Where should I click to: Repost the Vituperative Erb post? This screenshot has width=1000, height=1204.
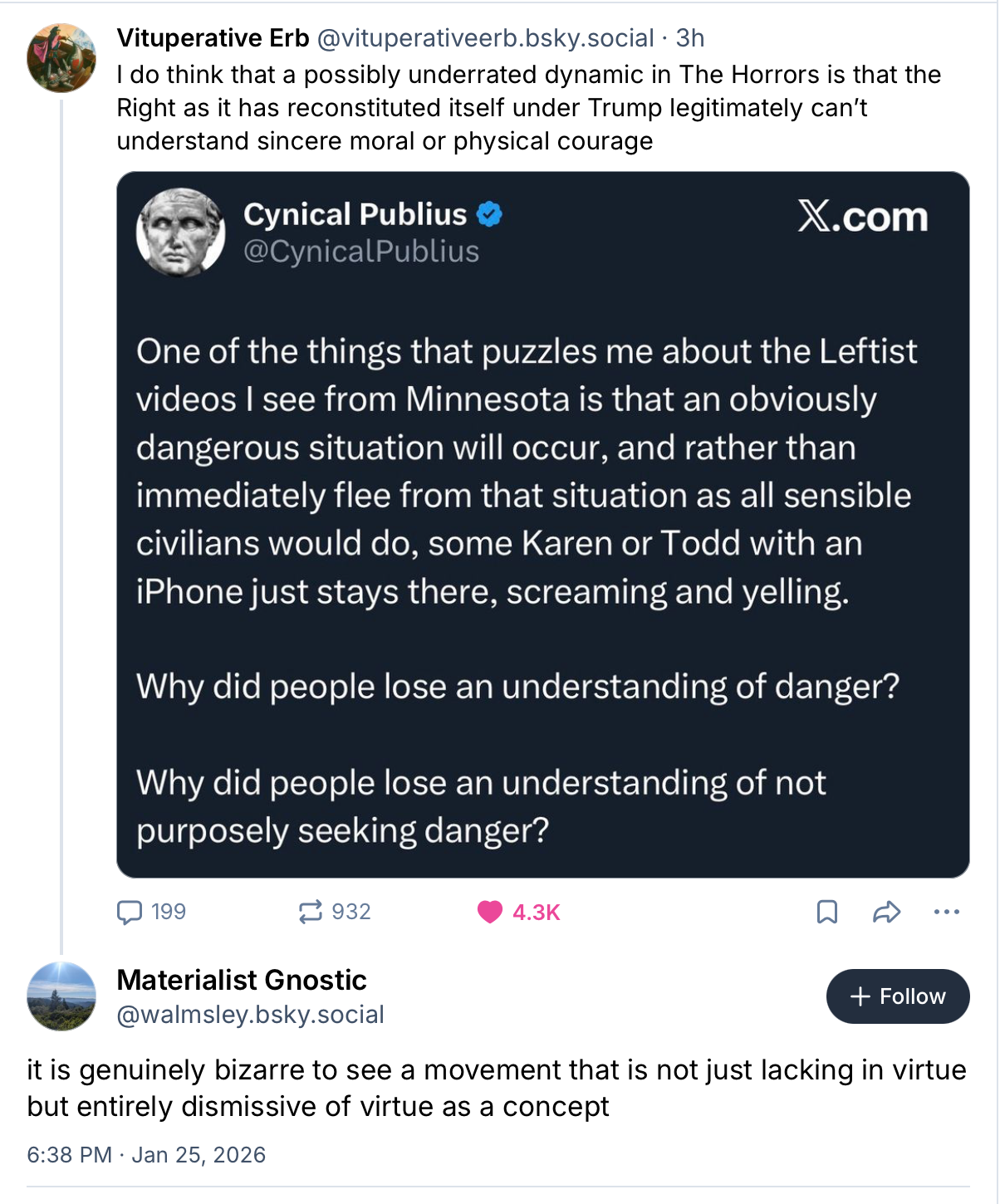(310, 913)
